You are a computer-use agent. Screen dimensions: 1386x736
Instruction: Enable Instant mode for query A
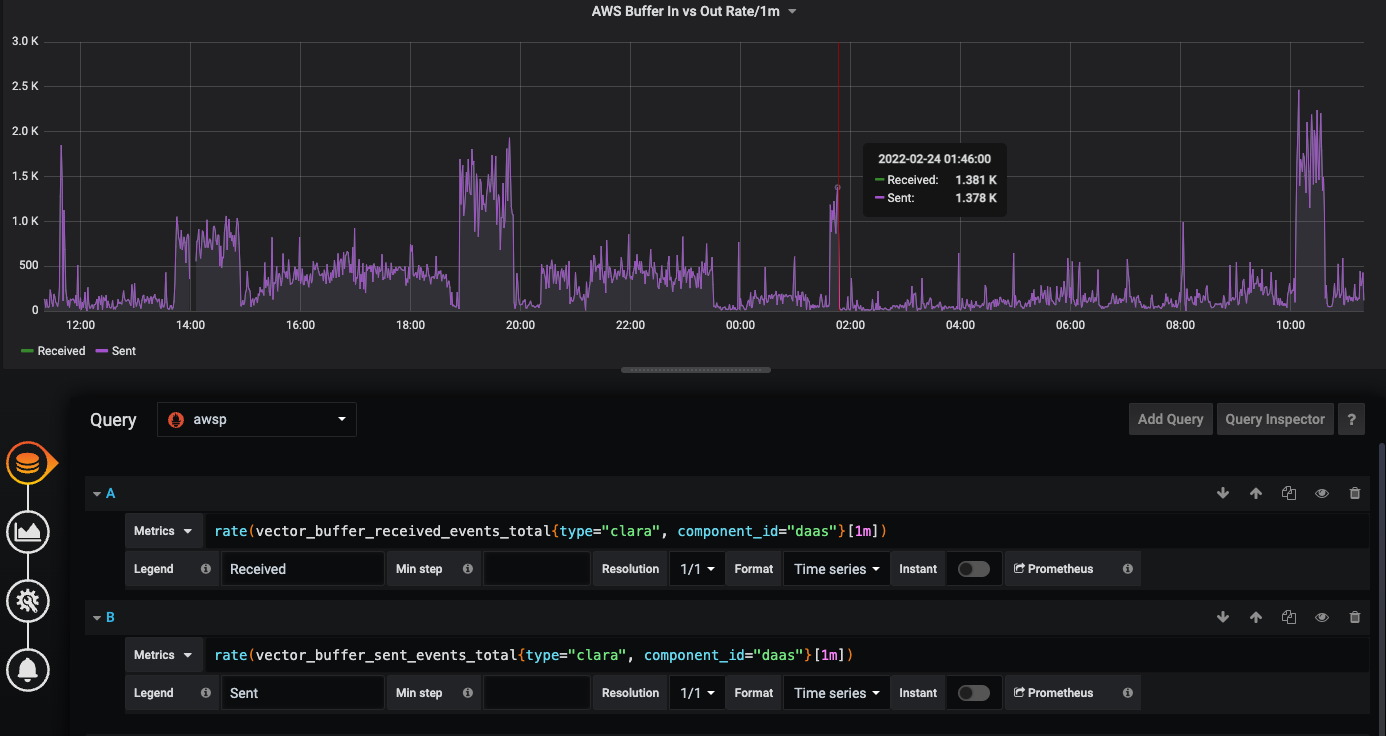pyautogui.click(x=973, y=568)
